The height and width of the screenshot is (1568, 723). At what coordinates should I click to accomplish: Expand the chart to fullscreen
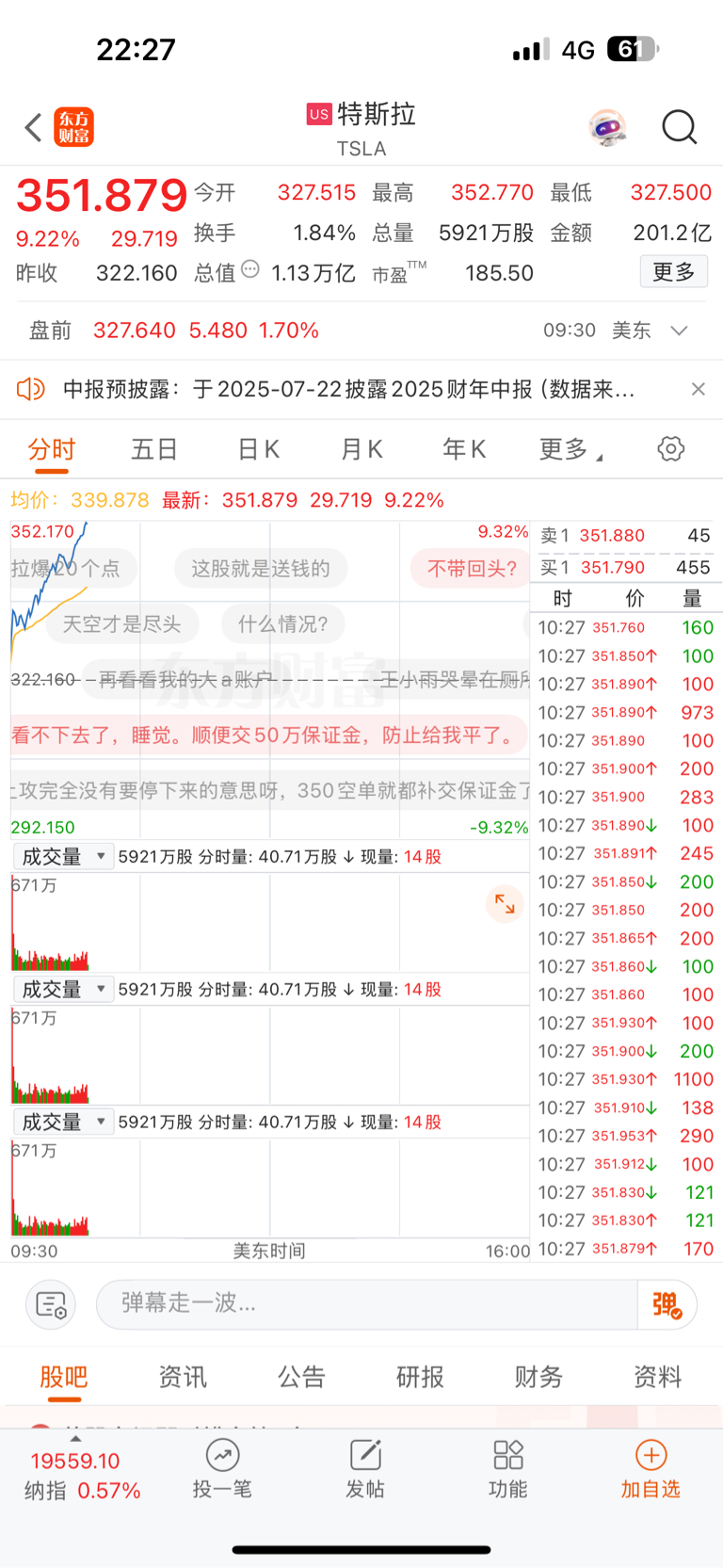[x=505, y=904]
